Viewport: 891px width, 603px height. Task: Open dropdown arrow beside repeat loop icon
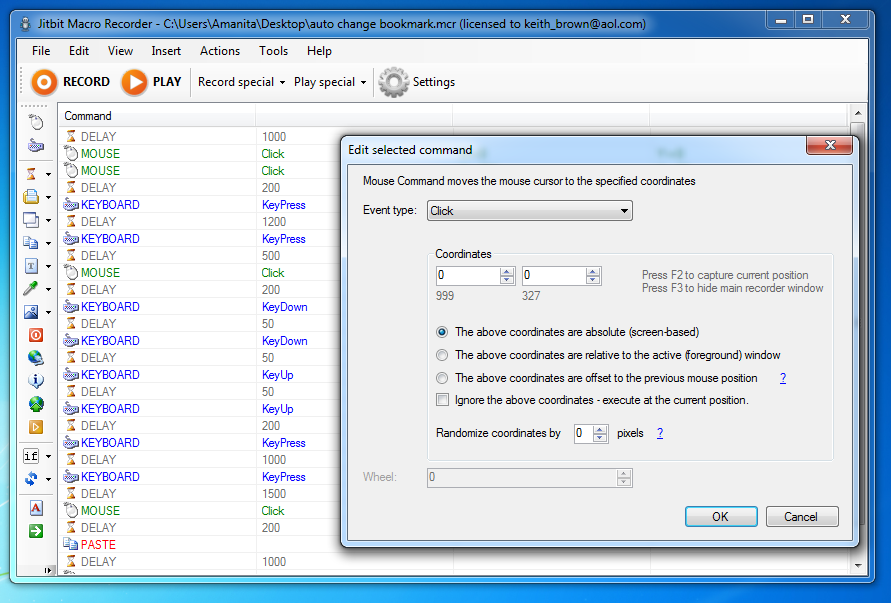coord(48,479)
